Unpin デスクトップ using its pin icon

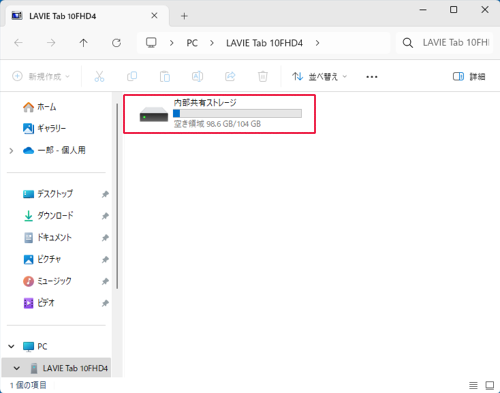point(105,194)
